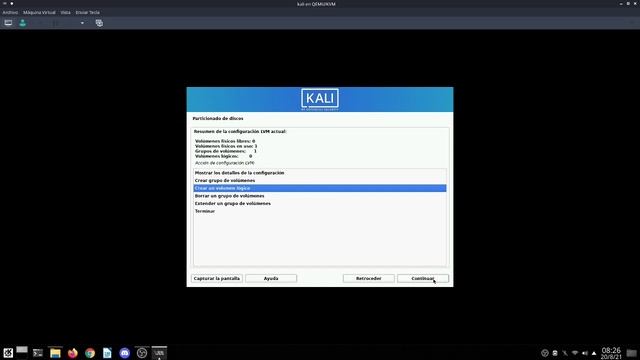
Task: Select Extender un grupo de volúmenes
Action: tap(320, 203)
